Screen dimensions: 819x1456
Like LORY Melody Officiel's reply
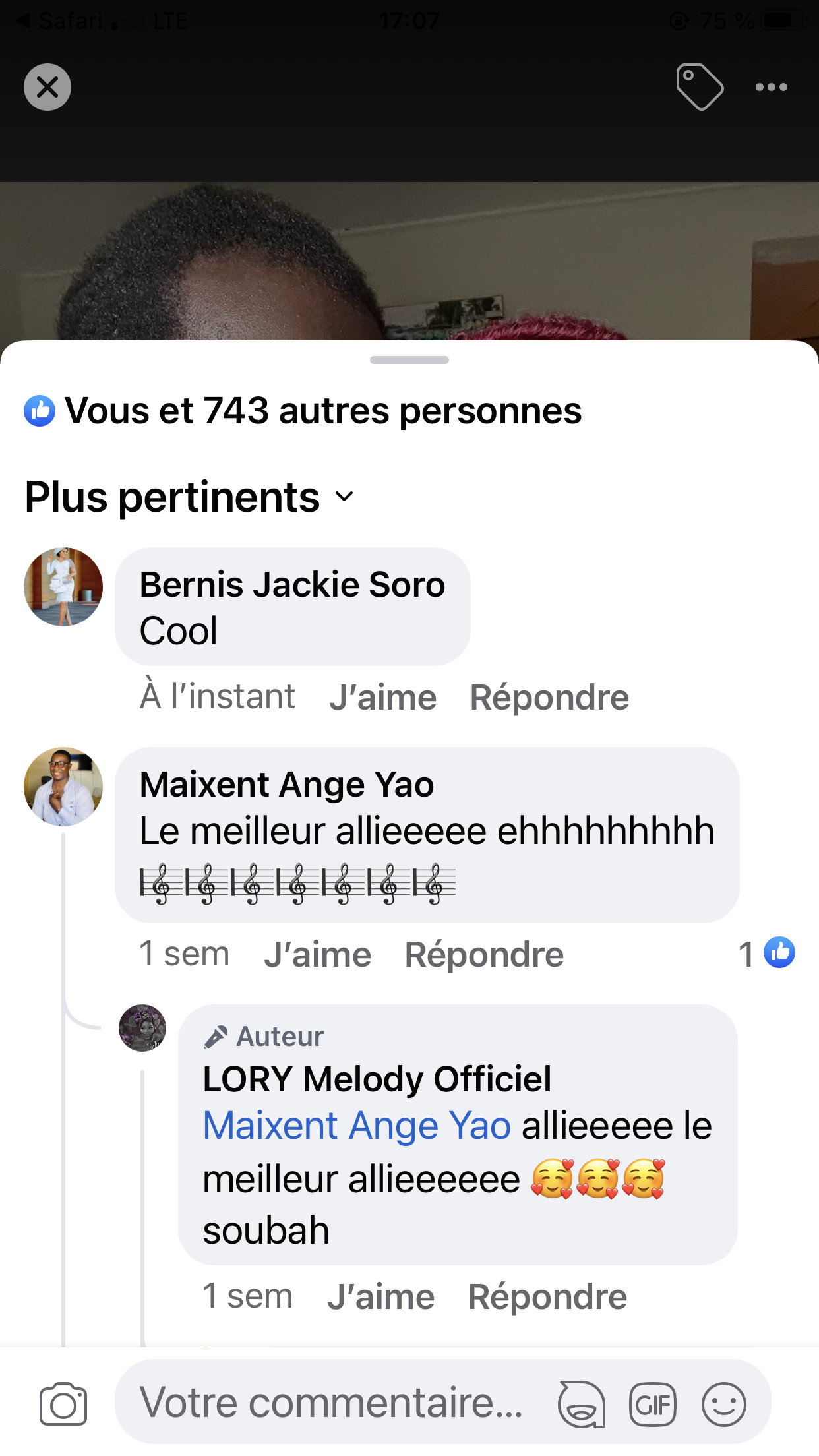pyautogui.click(x=381, y=1296)
